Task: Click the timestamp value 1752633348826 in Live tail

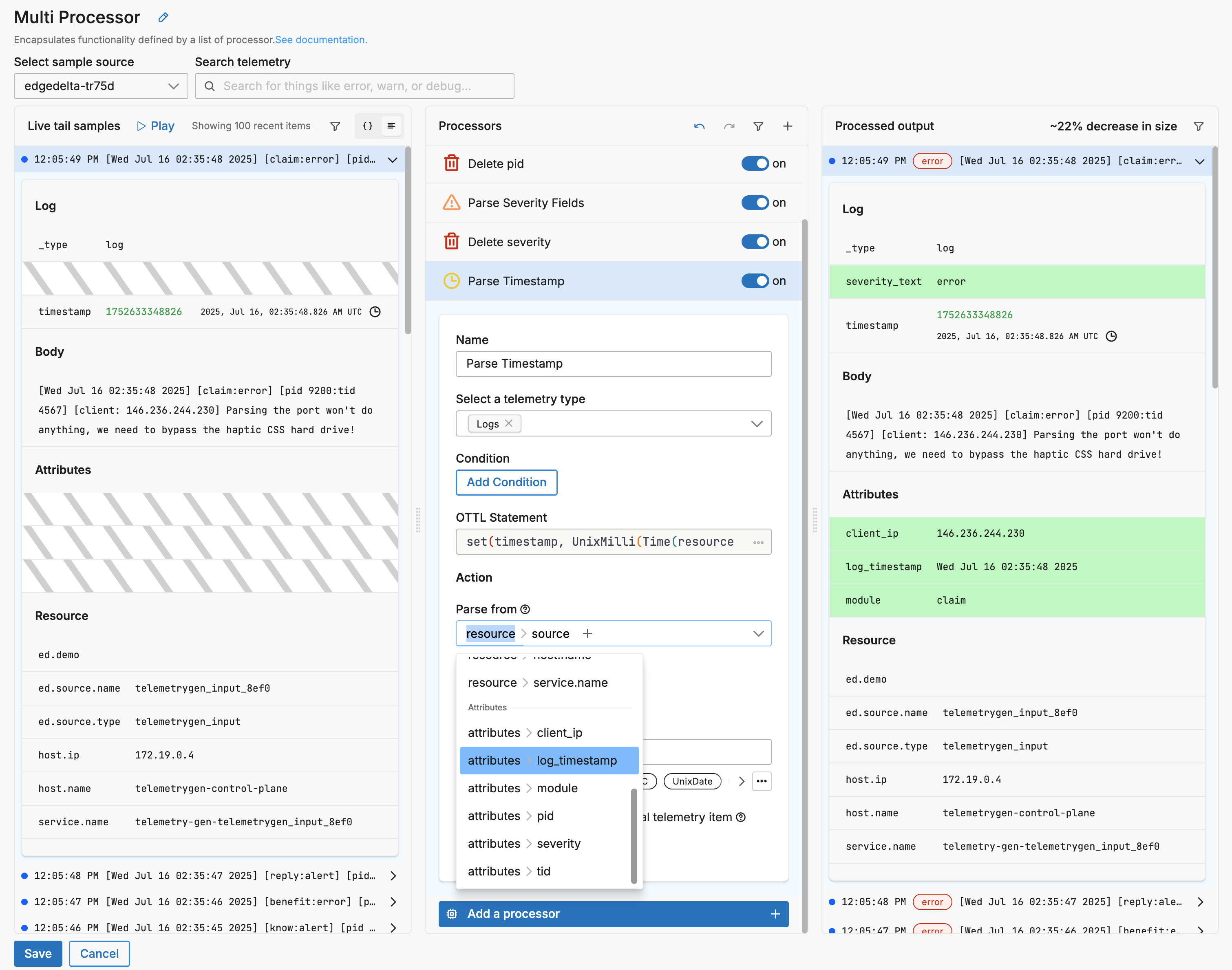Action: [144, 312]
